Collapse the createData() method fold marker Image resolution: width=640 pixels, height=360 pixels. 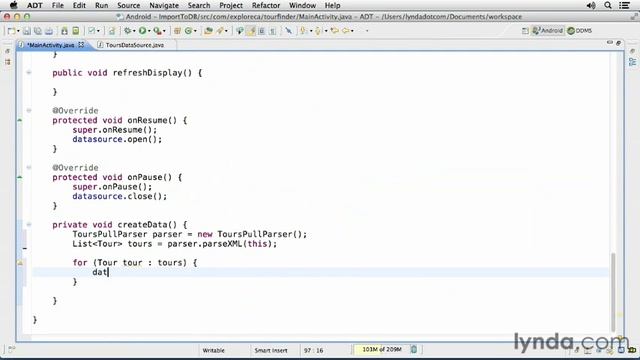pos(29,224)
